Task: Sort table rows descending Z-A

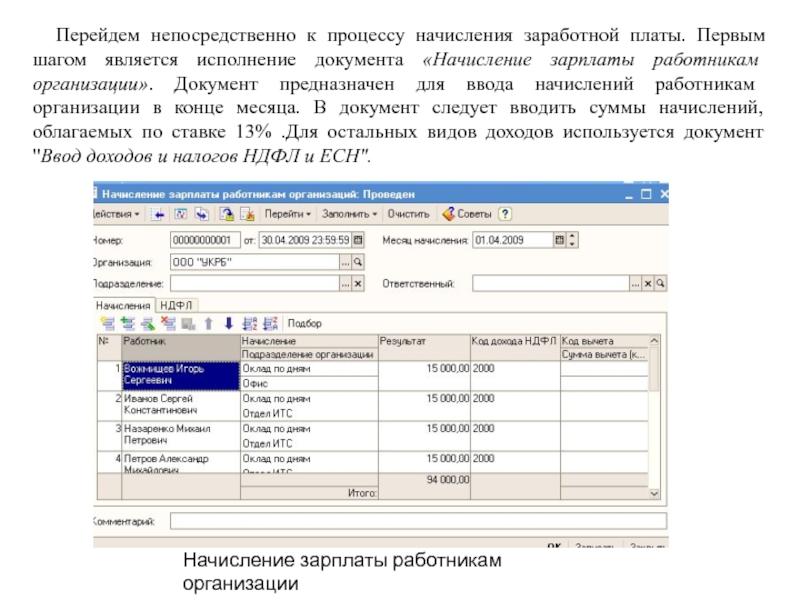Action: pos(270,323)
